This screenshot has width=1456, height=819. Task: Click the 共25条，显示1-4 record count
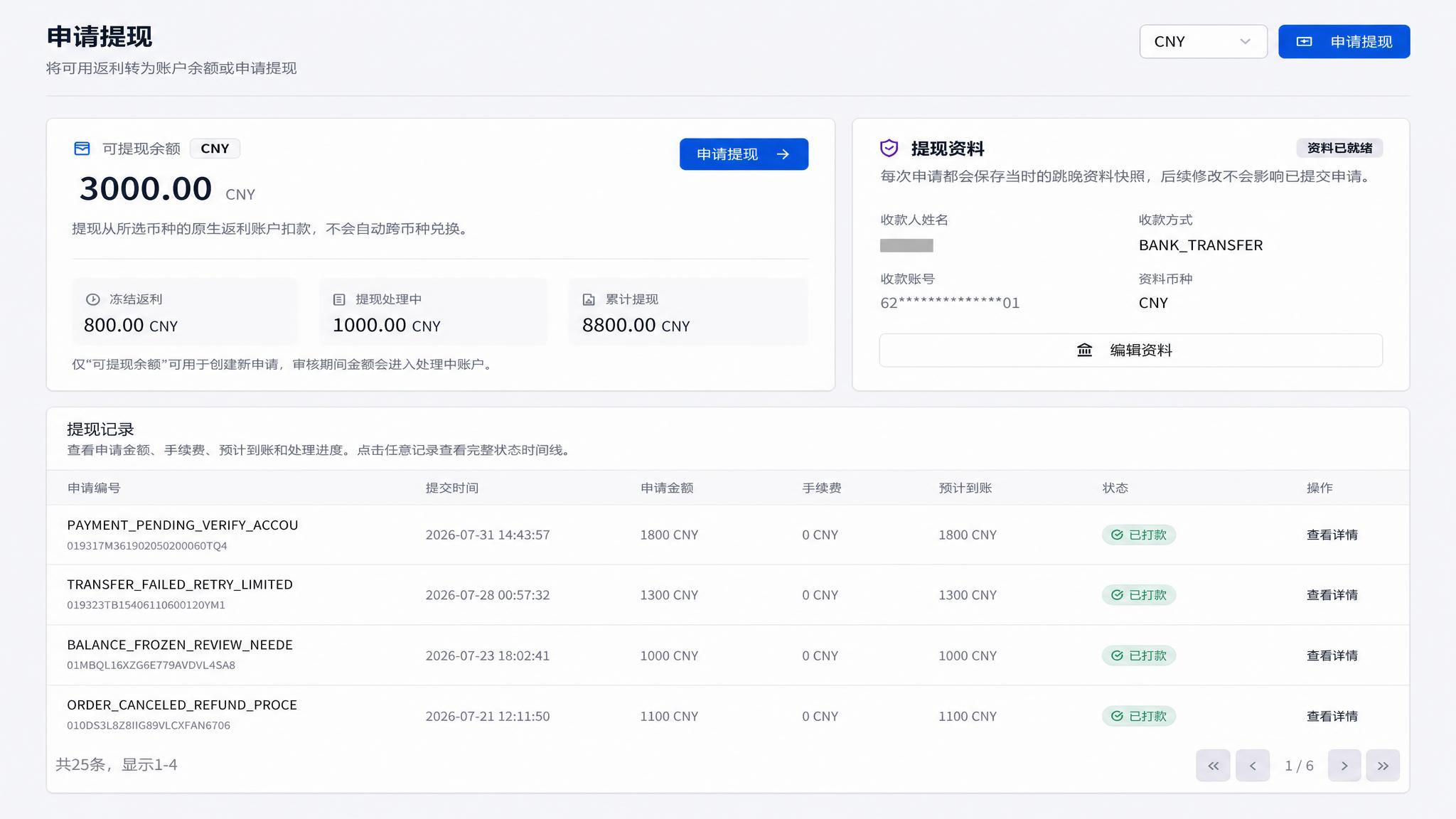point(117,765)
